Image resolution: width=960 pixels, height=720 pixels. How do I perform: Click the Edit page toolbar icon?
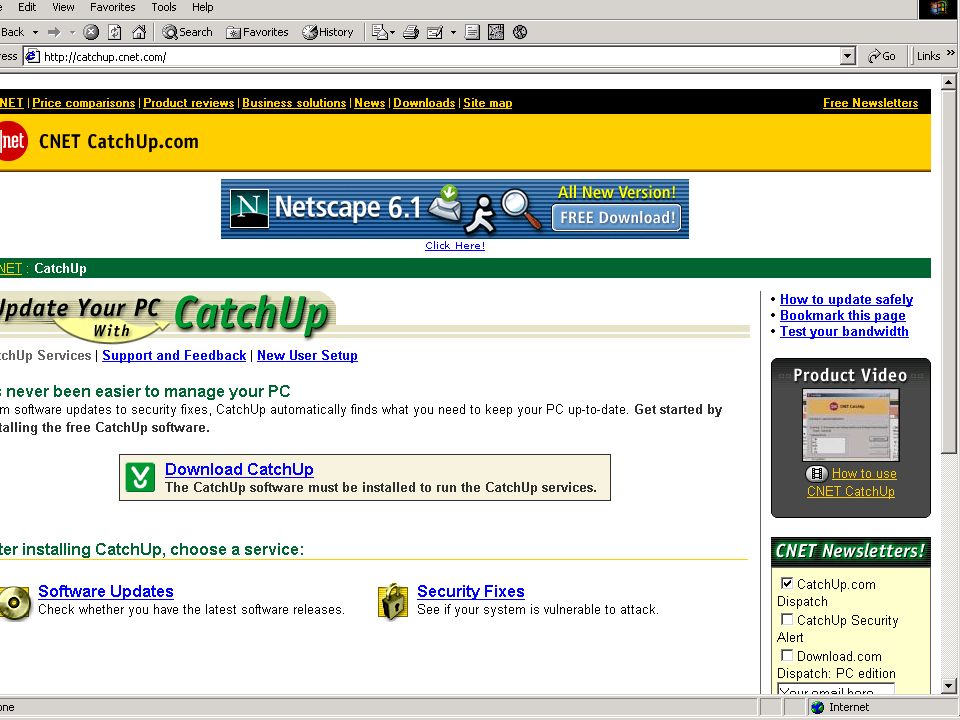tap(435, 32)
